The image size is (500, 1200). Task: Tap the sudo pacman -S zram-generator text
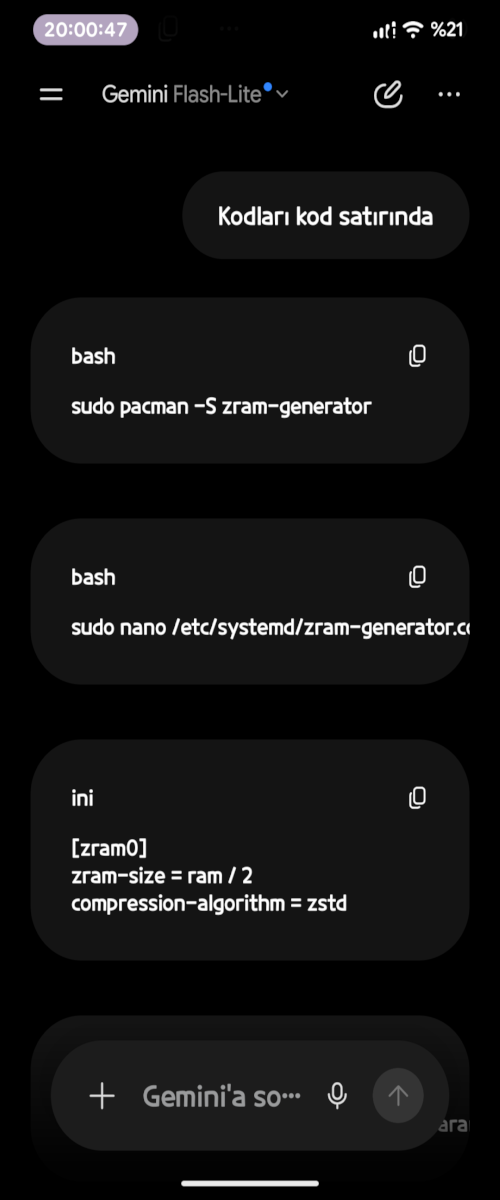[x=221, y=407]
